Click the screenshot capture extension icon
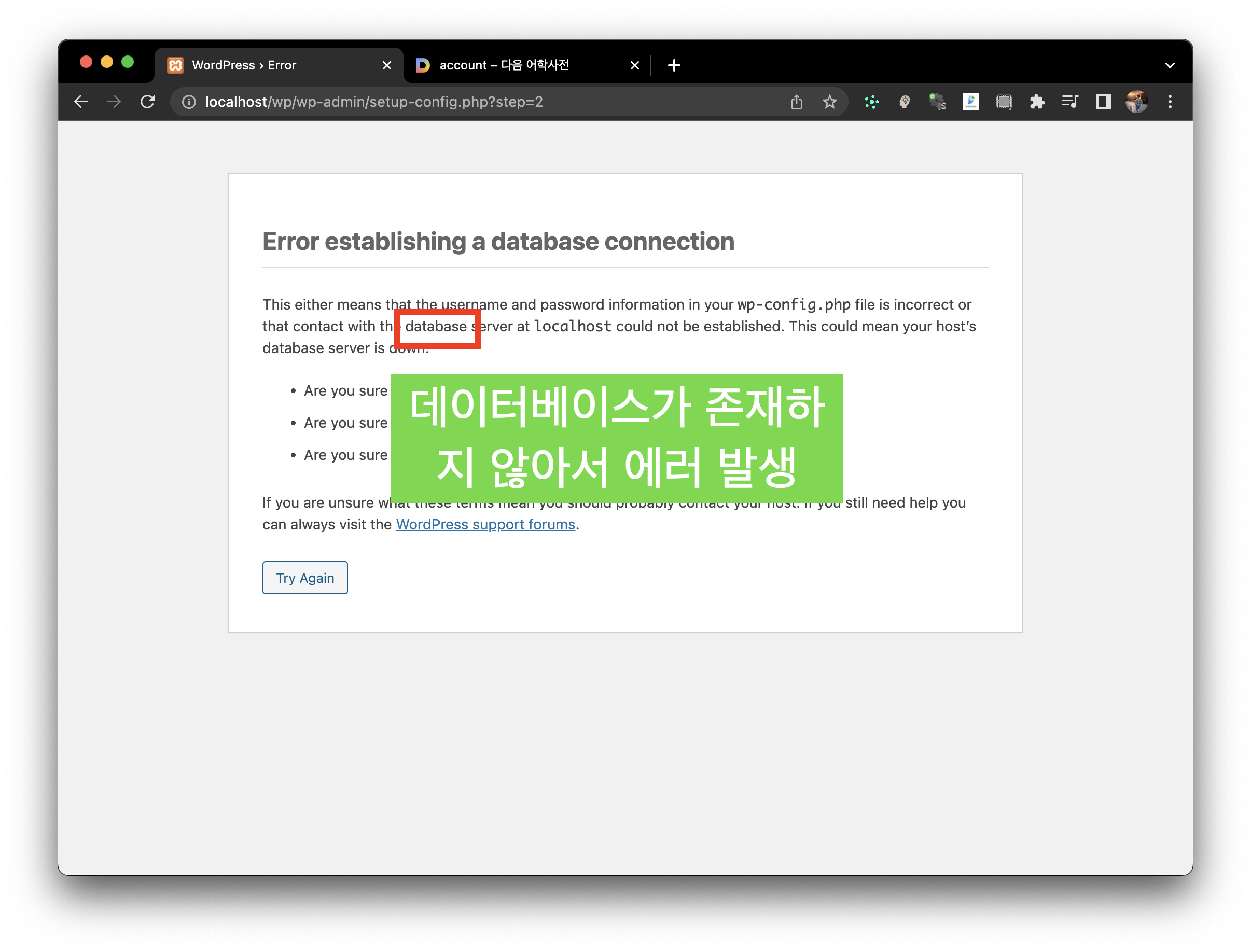Image resolution: width=1251 pixels, height=952 pixels. click(x=1004, y=102)
